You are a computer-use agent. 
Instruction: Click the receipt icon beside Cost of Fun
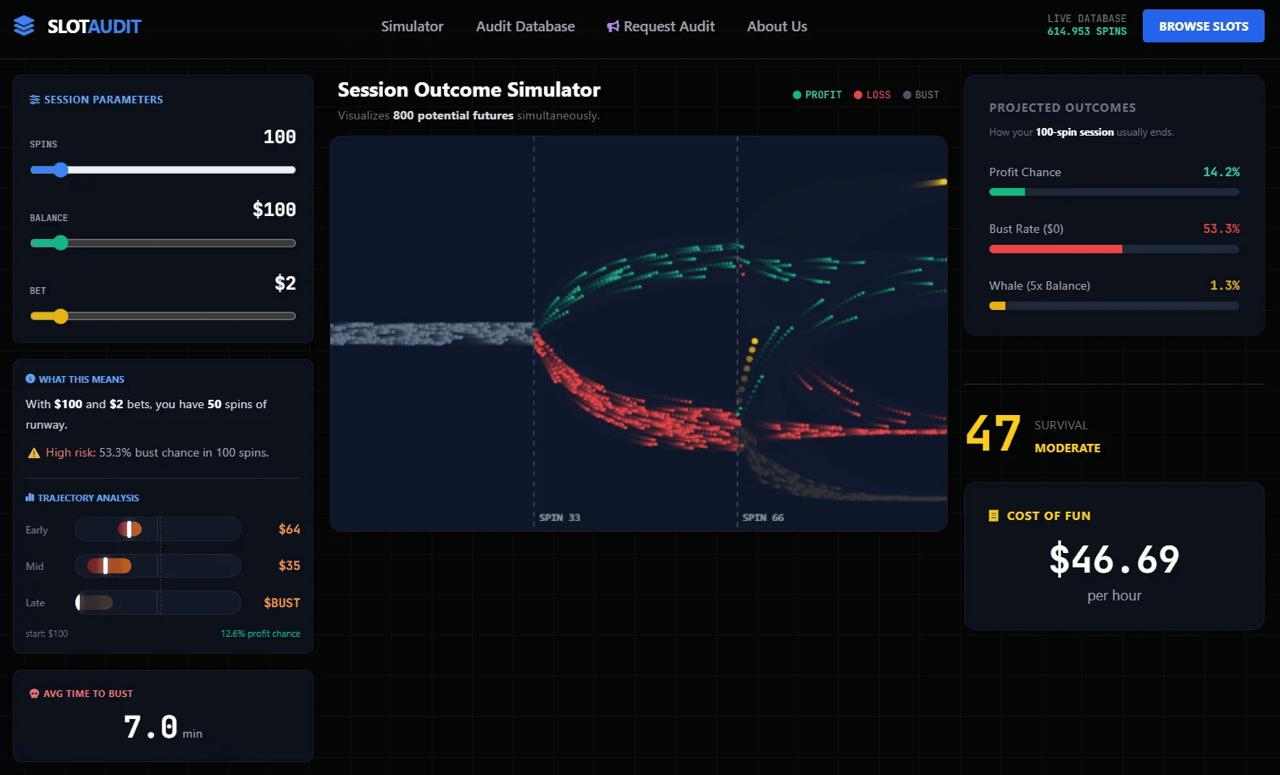993,516
